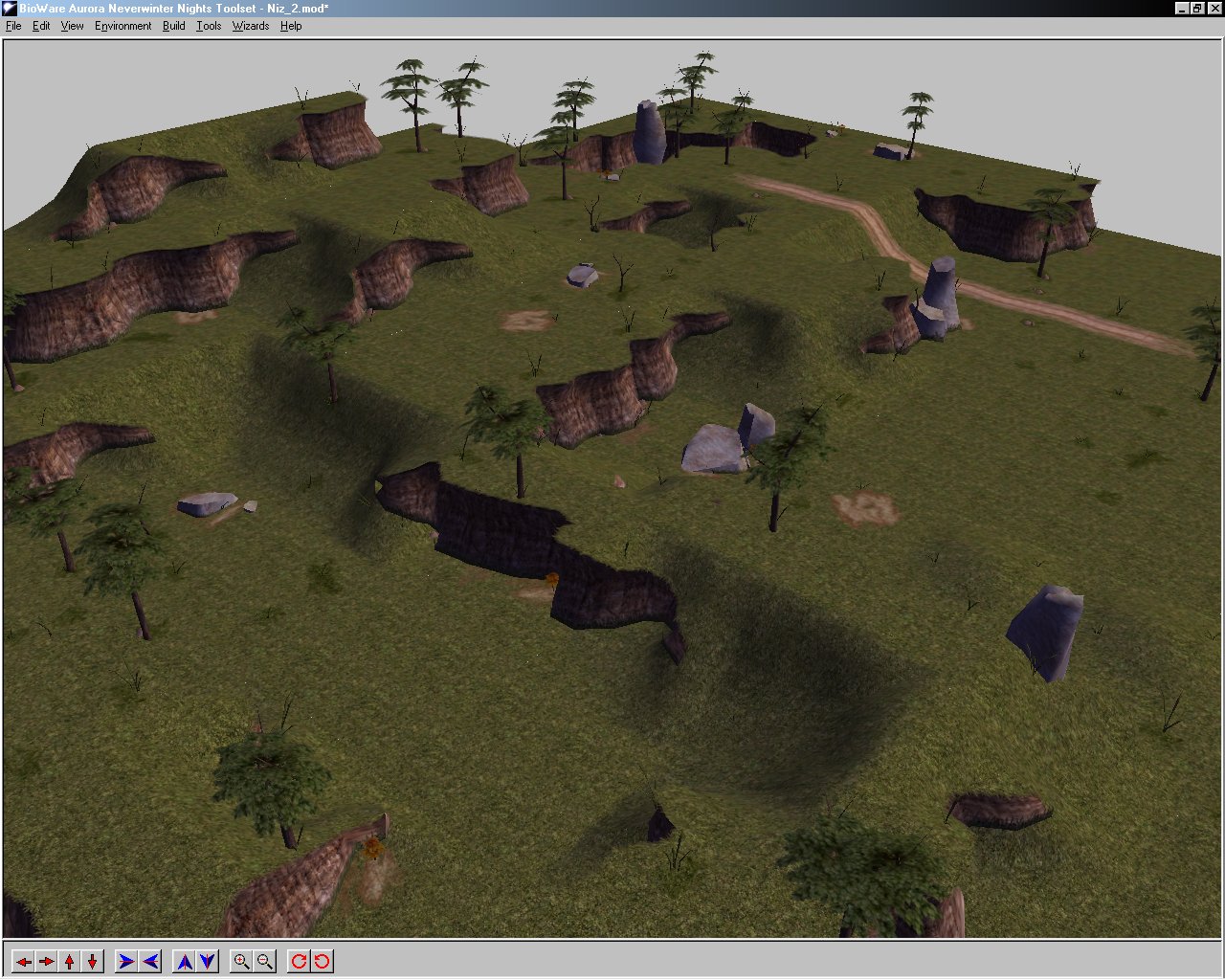
Task: Open the Edit menu
Action: coord(41,26)
